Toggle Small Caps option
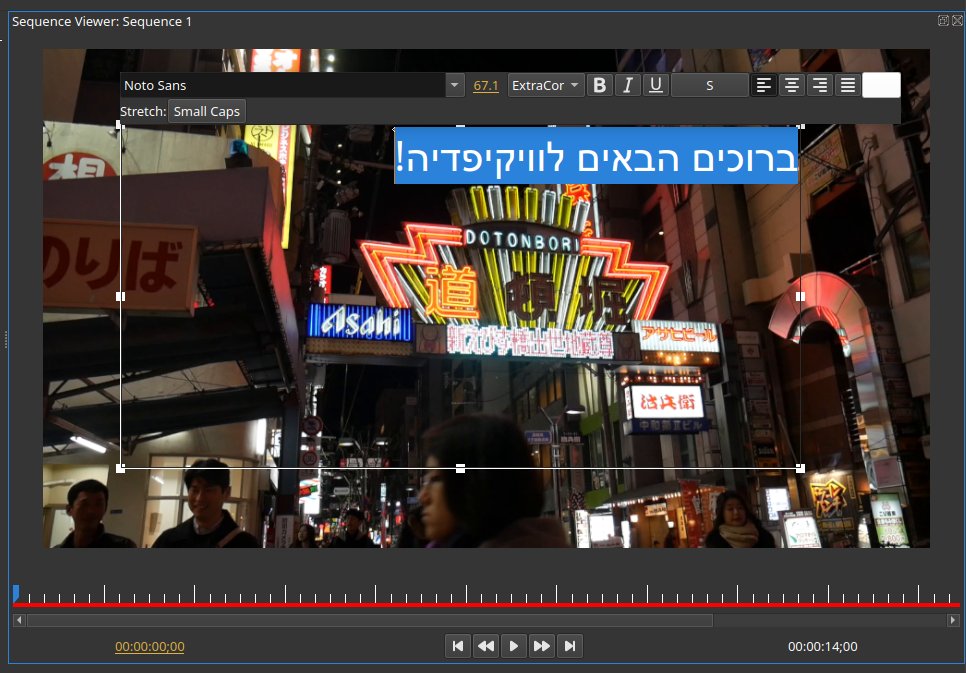The height and width of the screenshot is (673, 966). (207, 112)
